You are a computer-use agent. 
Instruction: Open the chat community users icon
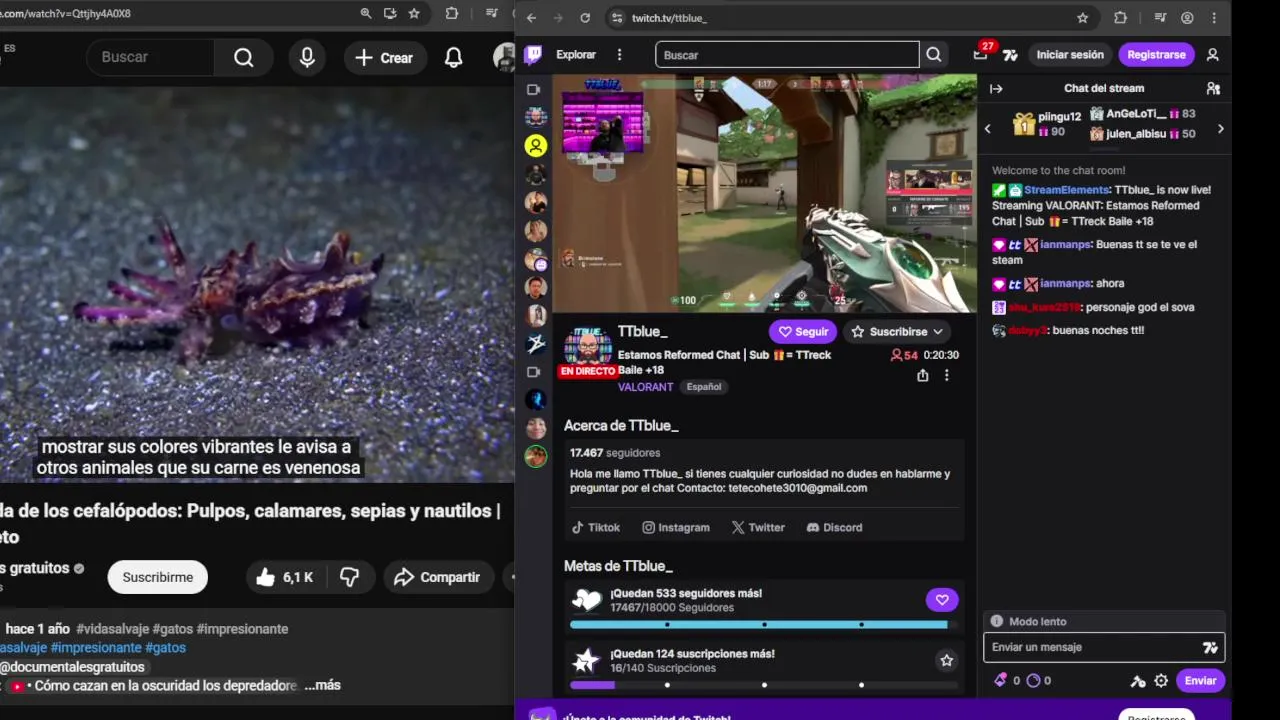coord(1213,88)
